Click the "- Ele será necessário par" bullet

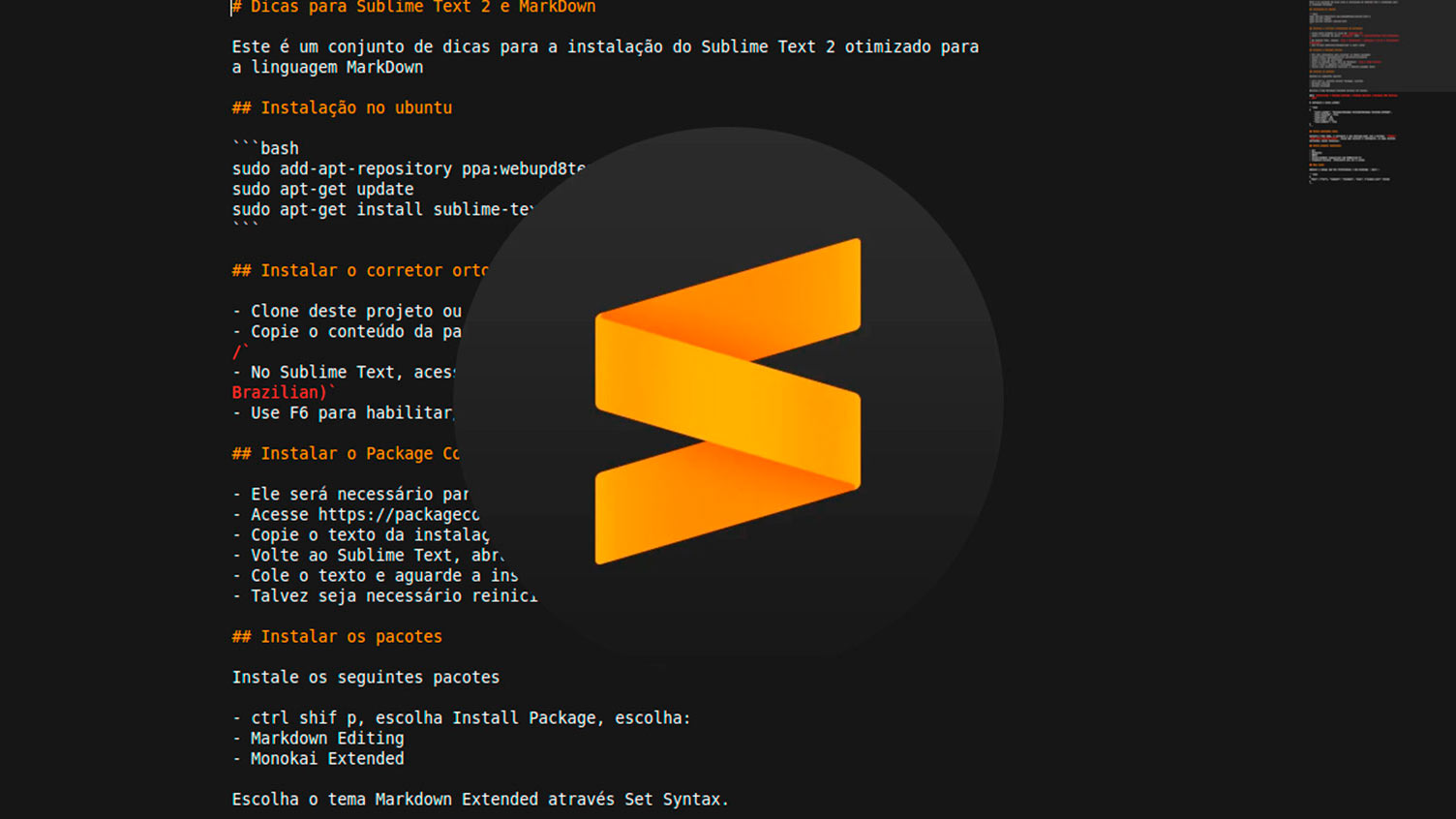tap(350, 494)
